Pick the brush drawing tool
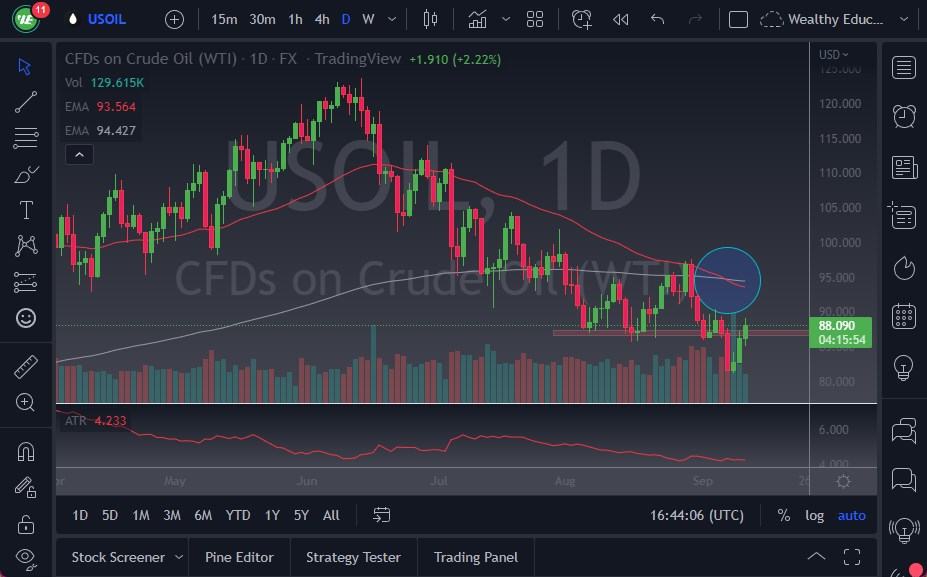Image resolution: width=927 pixels, height=577 pixels. click(x=25, y=173)
